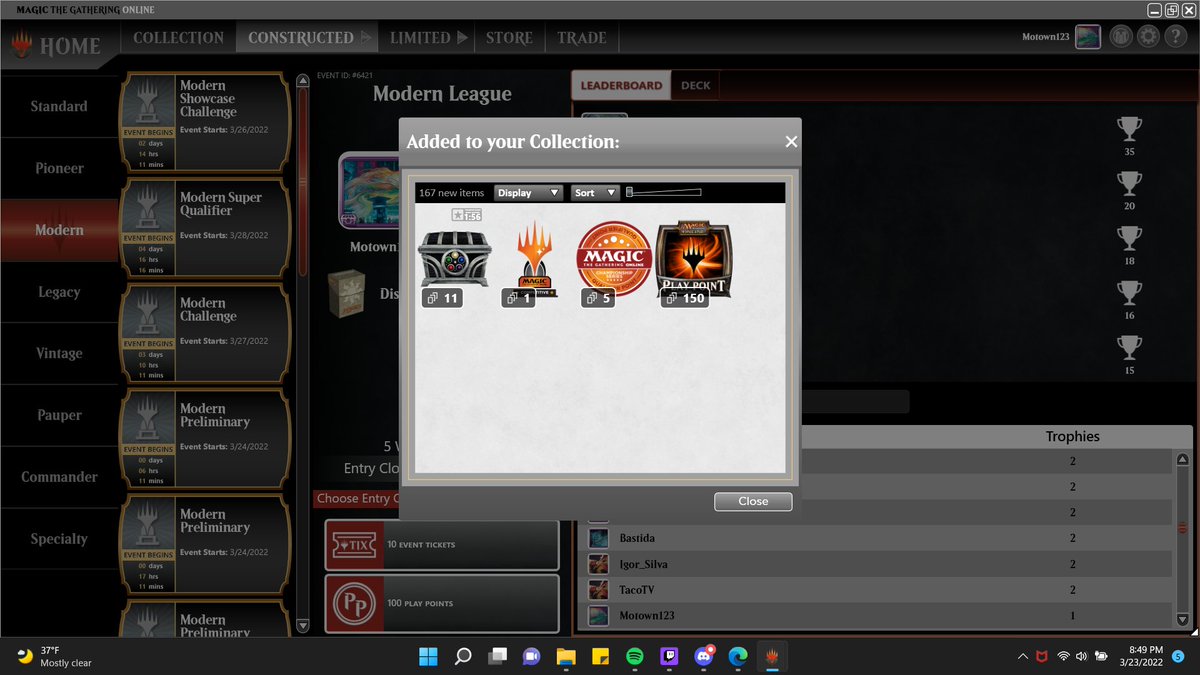The height and width of the screenshot is (675, 1200).
Task: Select the Modern format in sidebar
Action: tap(59, 230)
